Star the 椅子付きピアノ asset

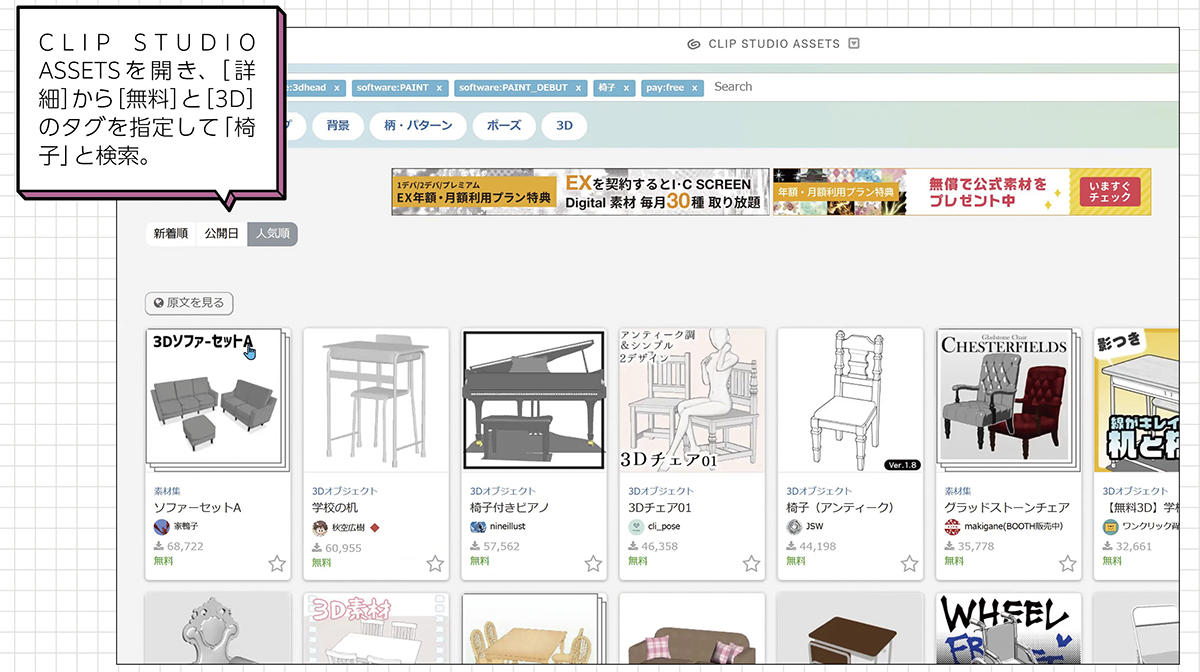click(593, 564)
